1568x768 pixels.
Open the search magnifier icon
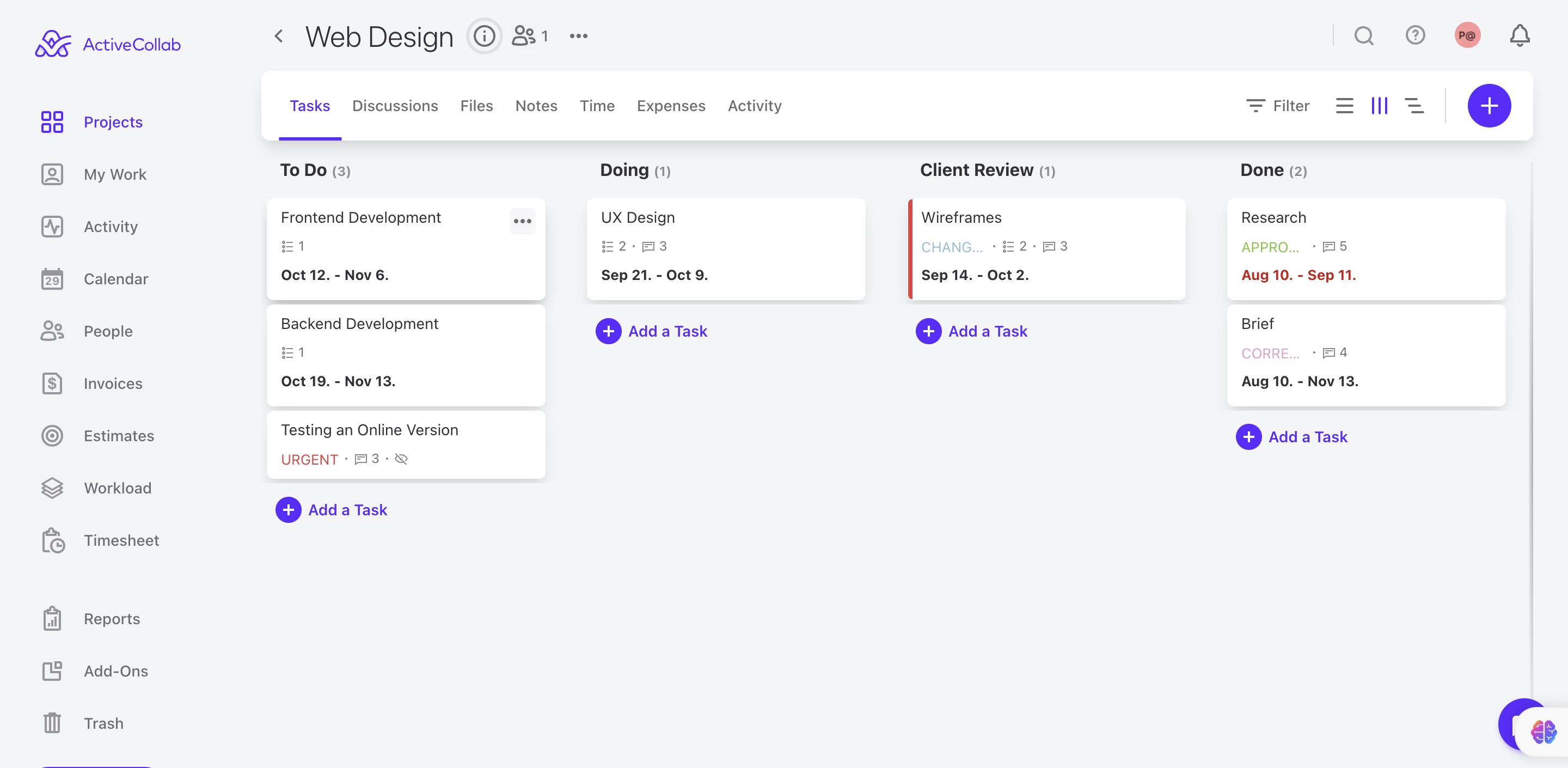coord(1363,36)
